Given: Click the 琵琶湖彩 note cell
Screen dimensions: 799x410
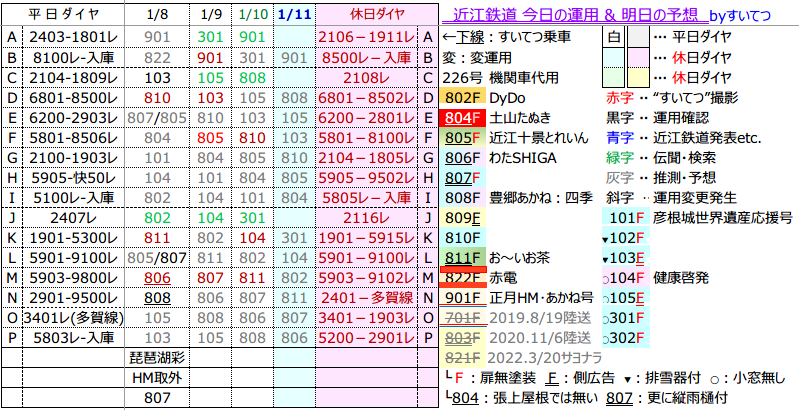Looking at the screenshot, I should pos(157,358).
